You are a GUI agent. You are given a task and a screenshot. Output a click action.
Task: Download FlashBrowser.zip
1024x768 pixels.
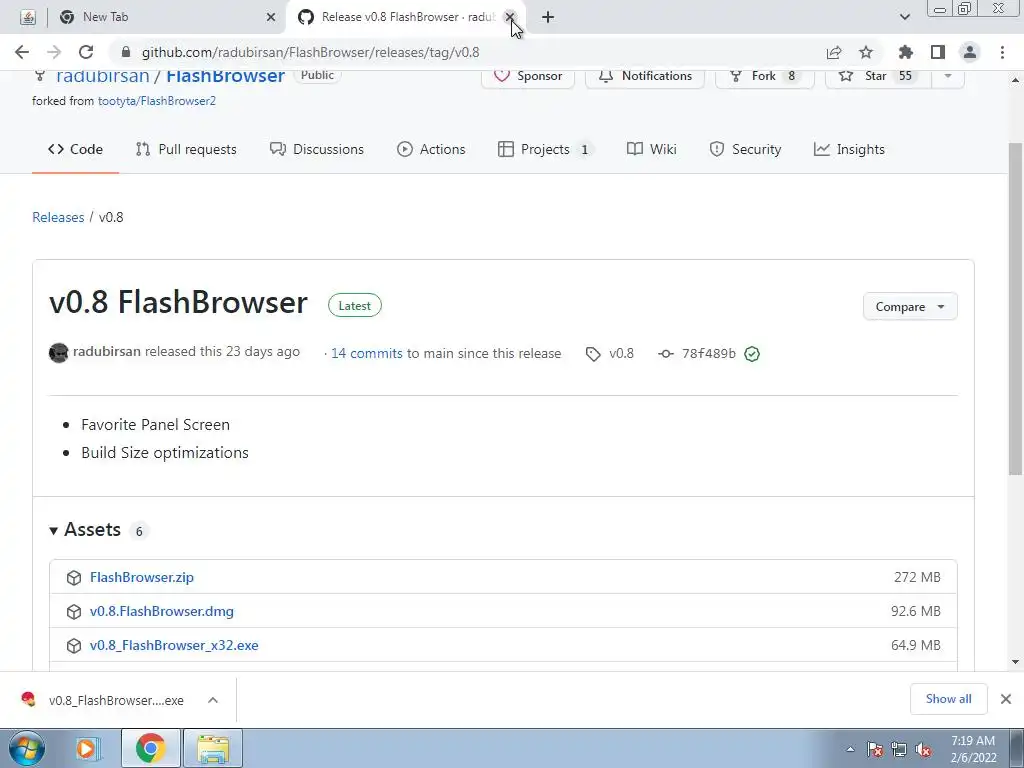click(142, 577)
